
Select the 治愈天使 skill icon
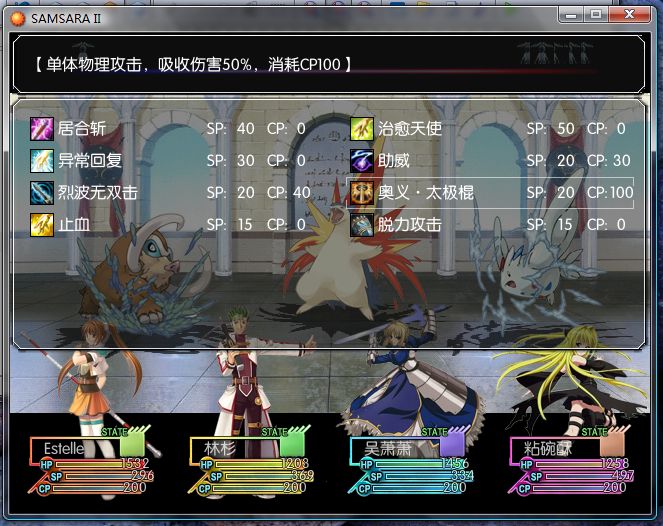pos(362,129)
